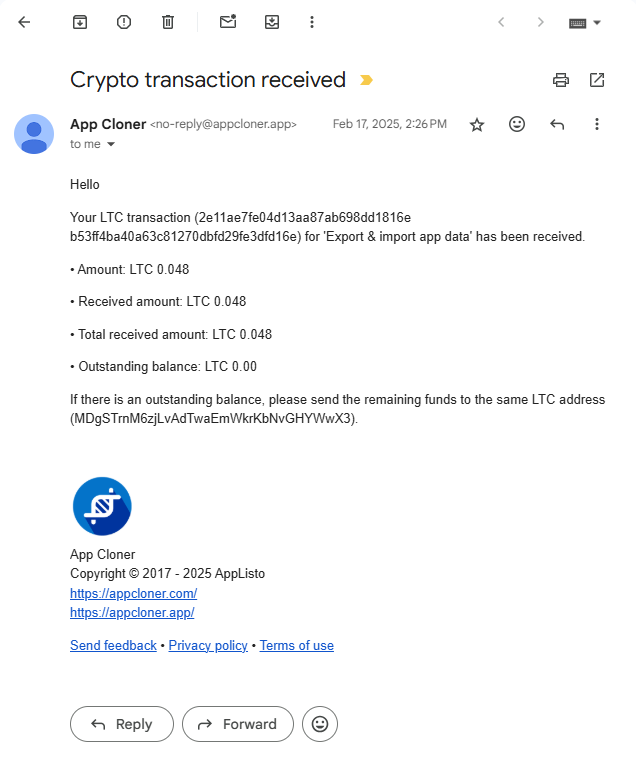The image size is (636, 759).
Task: Click the Move to icon
Action: (271, 22)
